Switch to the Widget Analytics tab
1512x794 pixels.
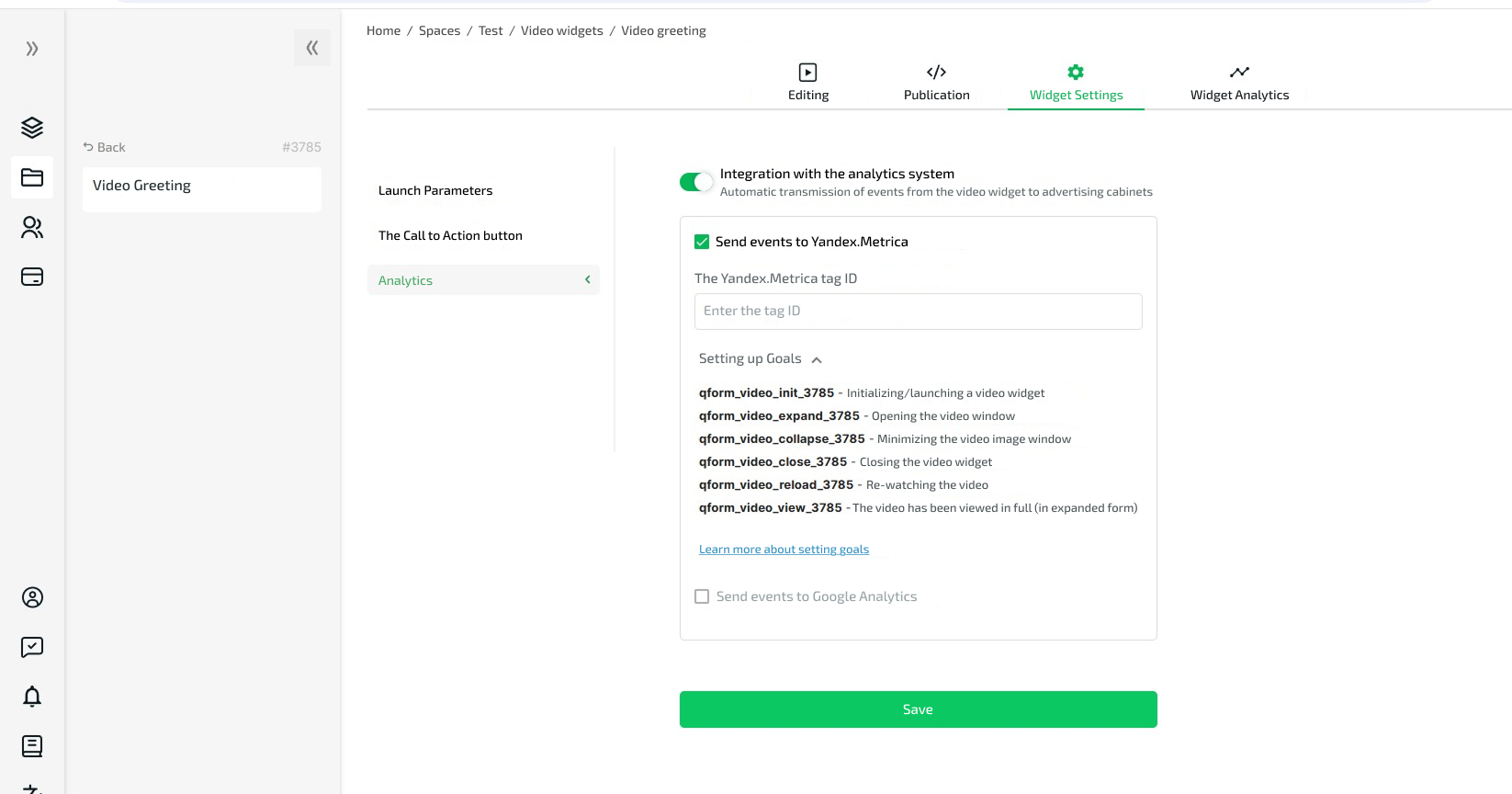[x=1239, y=83]
